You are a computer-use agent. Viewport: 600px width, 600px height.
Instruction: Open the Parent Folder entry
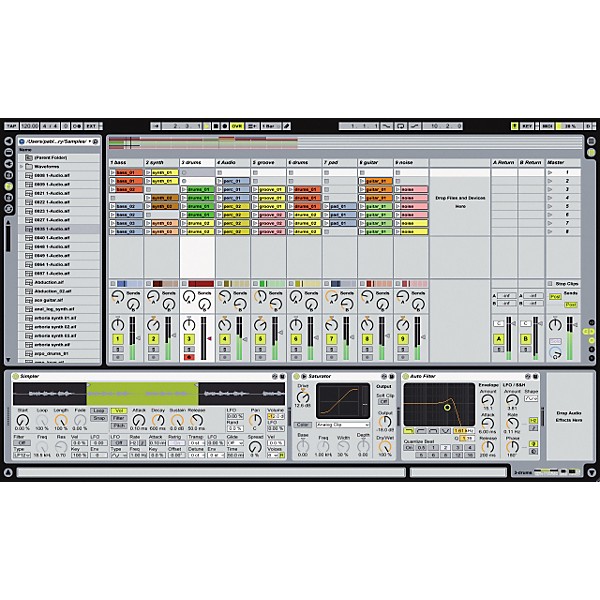pyautogui.click(x=59, y=158)
